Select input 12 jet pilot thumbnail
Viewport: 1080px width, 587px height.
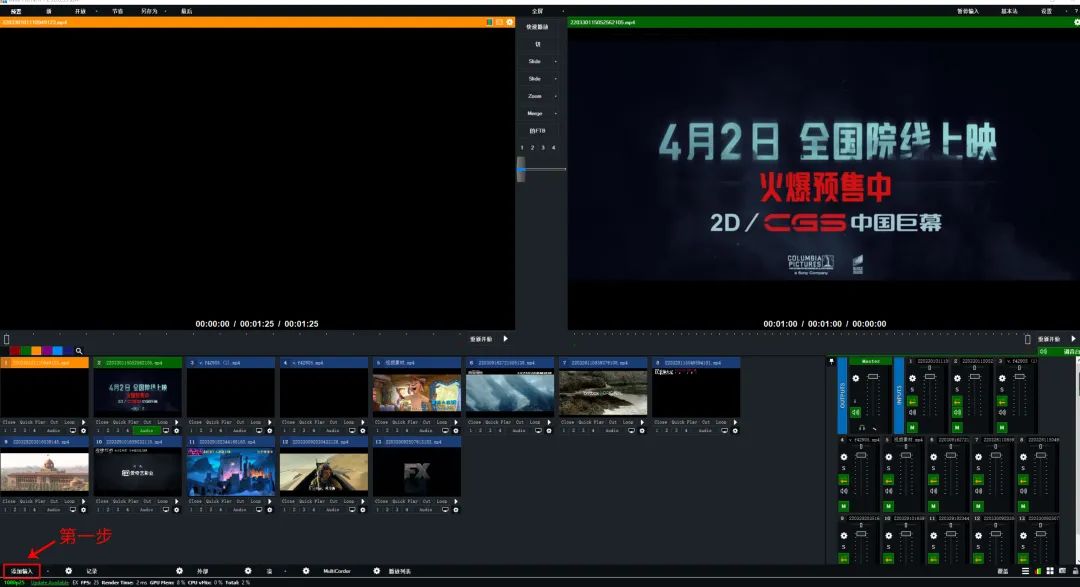[324, 472]
